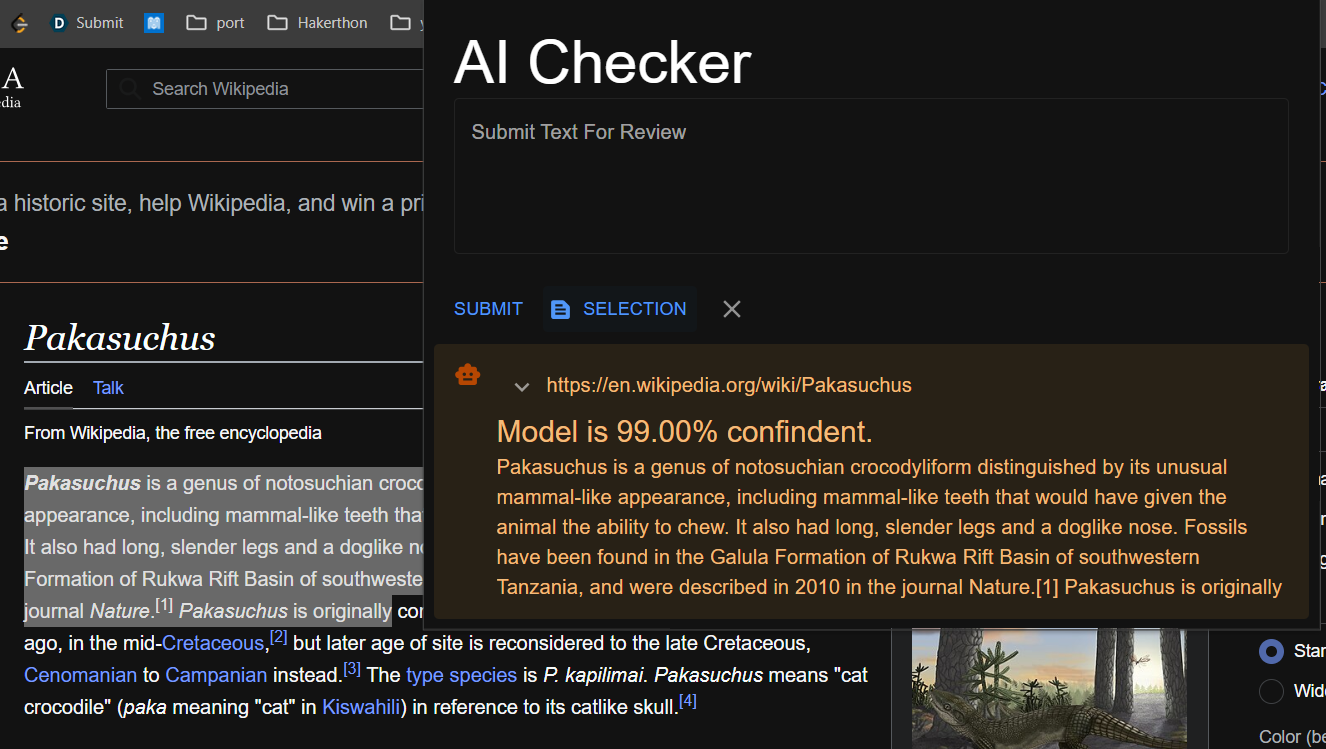
Task: Clear input with the X icon
Action: [x=732, y=309]
